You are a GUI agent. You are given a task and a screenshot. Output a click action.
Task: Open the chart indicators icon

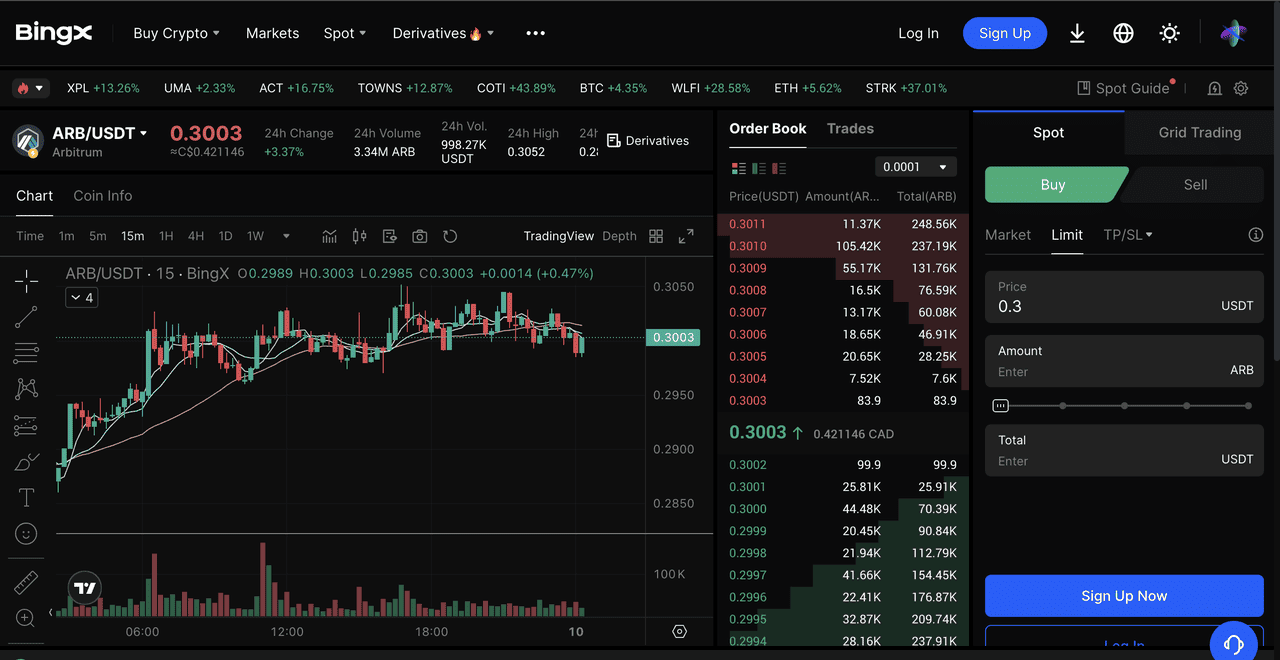click(x=329, y=236)
